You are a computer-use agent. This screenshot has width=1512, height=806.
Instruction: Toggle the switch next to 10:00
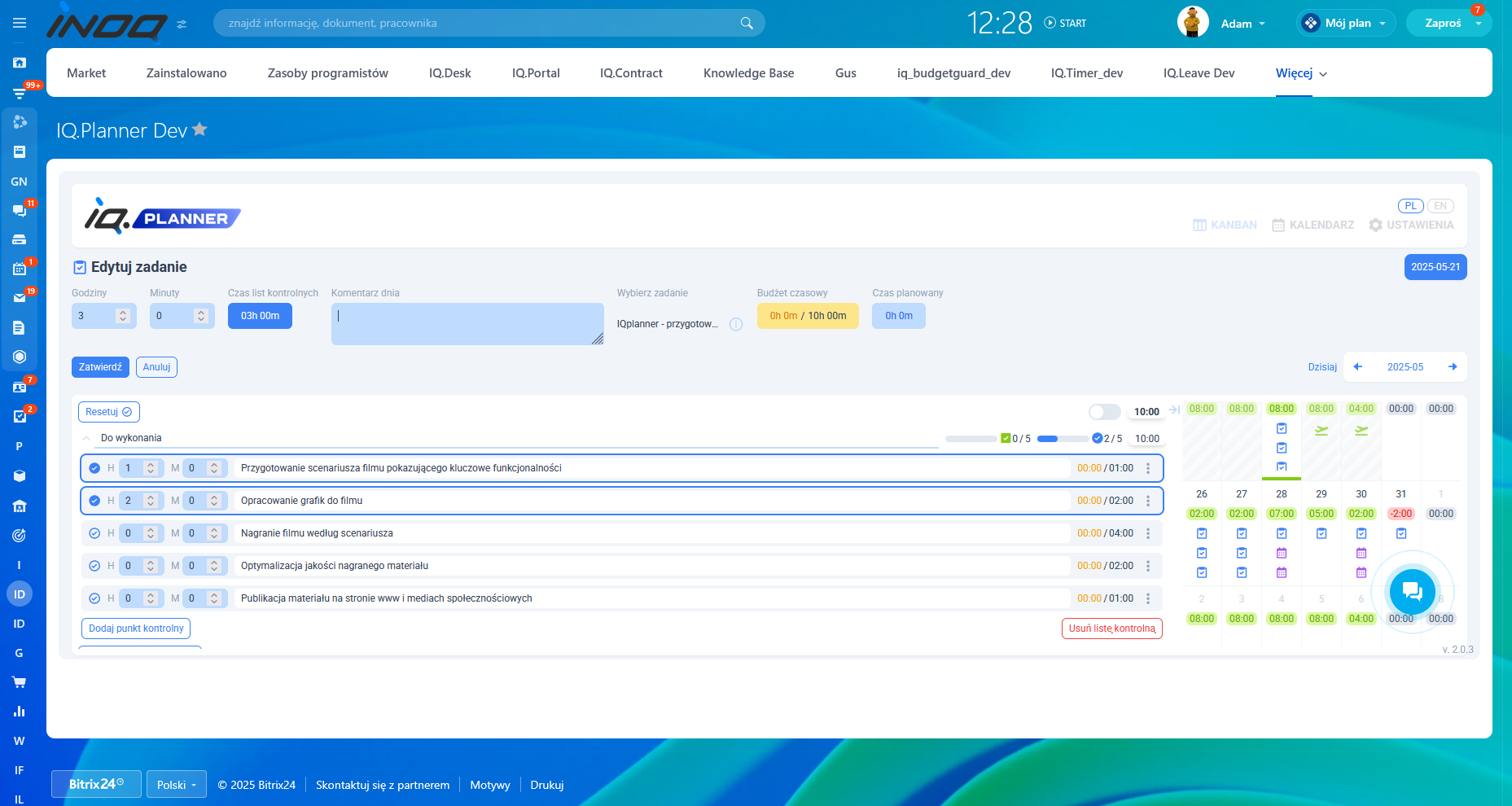pyautogui.click(x=1104, y=412)
